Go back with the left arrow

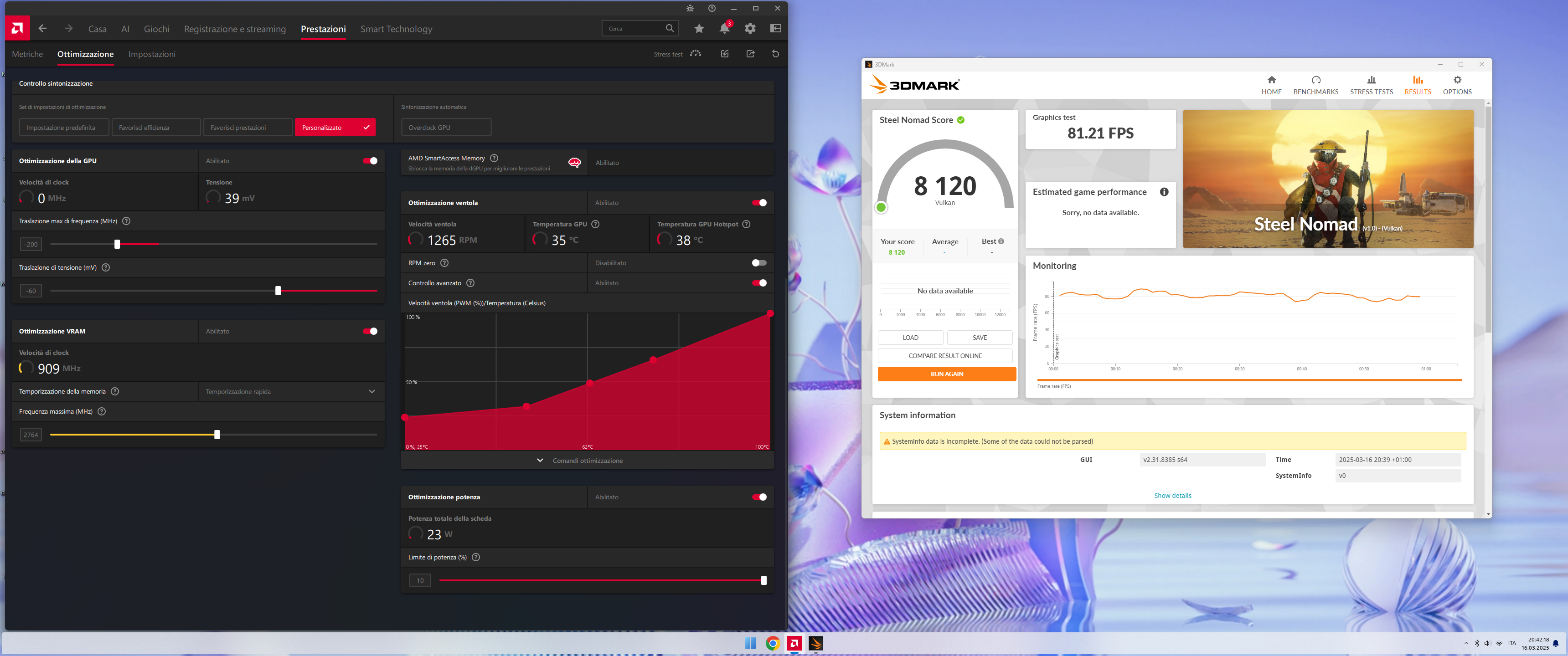coord(42,28)
